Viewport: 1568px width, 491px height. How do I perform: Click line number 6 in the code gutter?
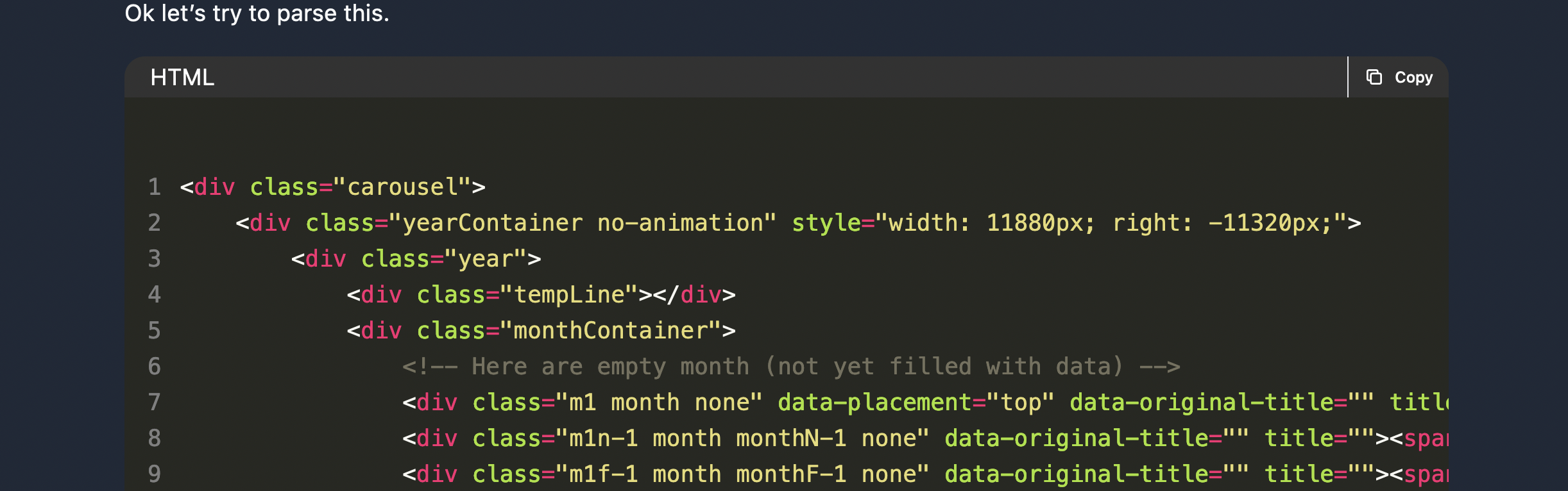155,367
